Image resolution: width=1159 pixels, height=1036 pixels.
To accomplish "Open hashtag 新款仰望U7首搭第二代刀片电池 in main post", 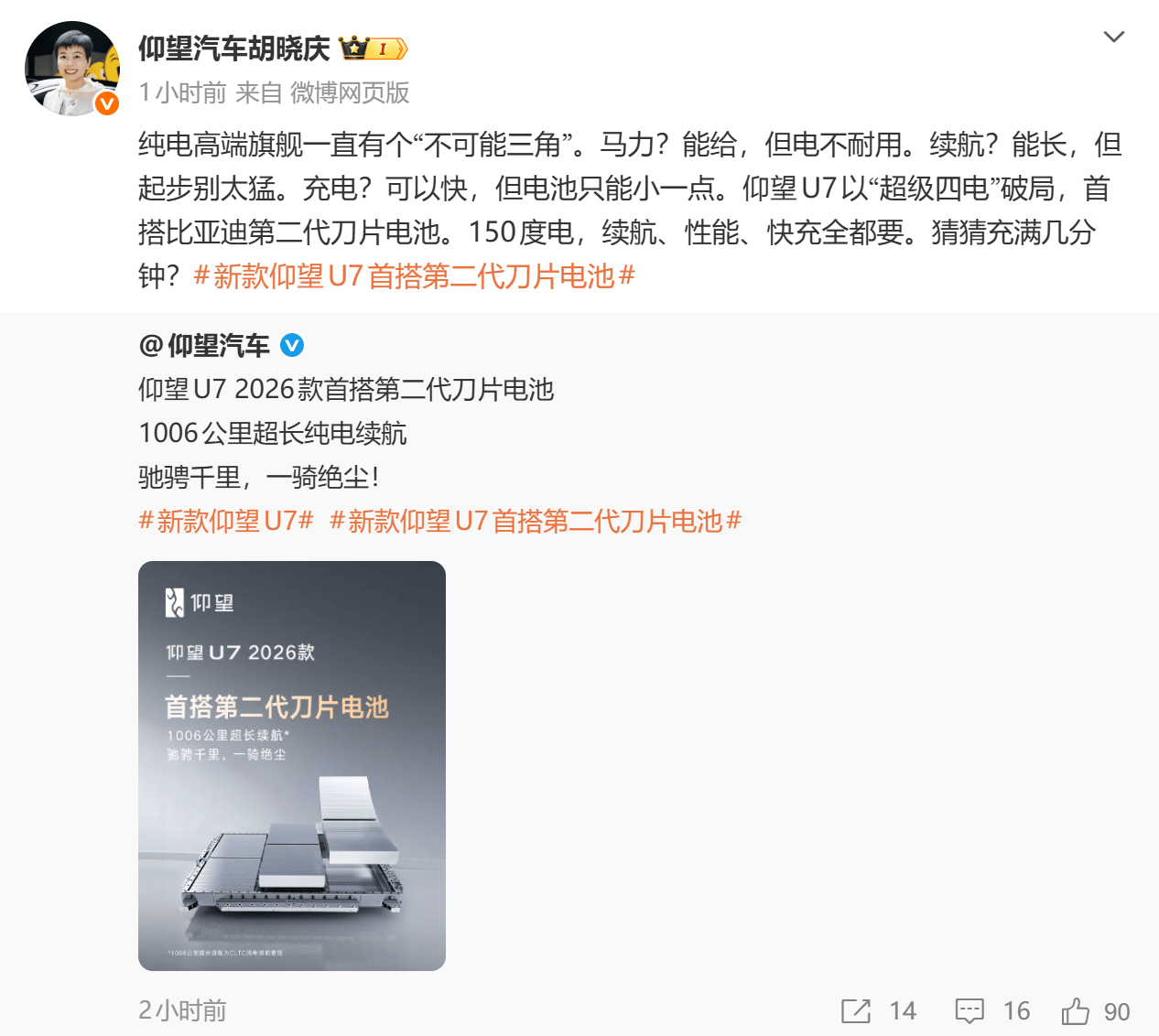I will (415, 275).
